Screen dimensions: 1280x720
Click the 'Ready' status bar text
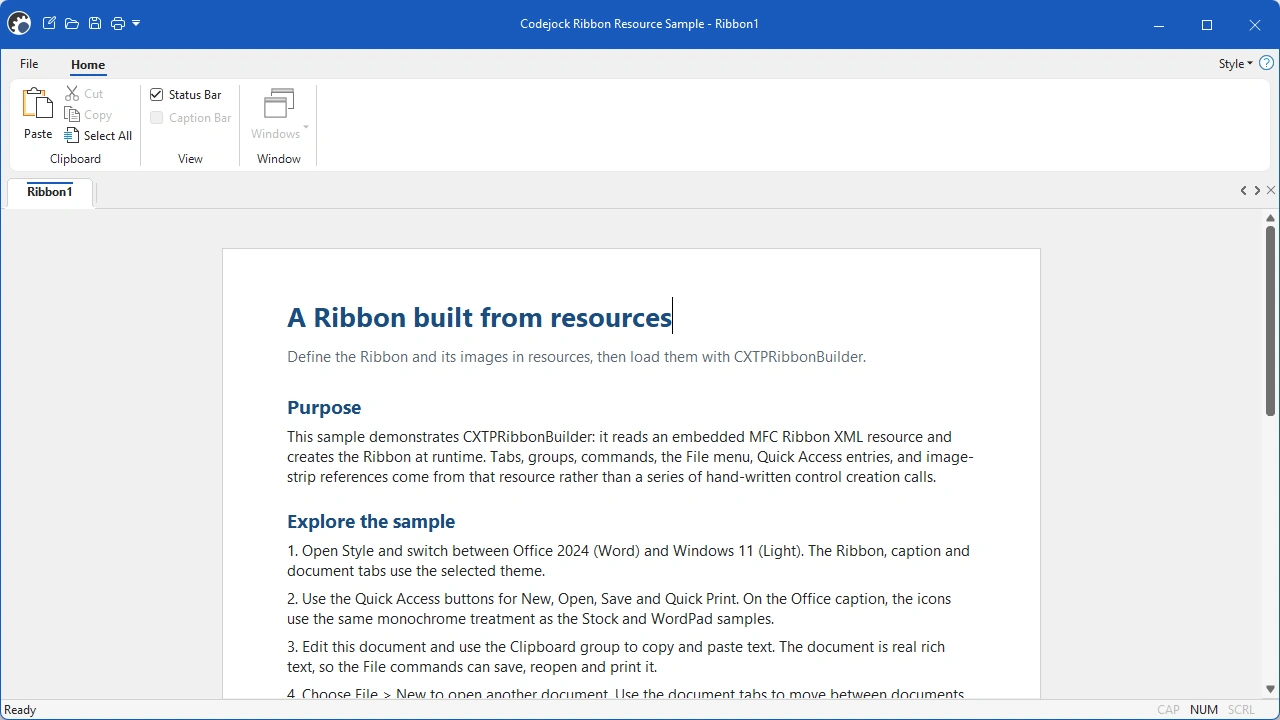[x=20, y=710]
